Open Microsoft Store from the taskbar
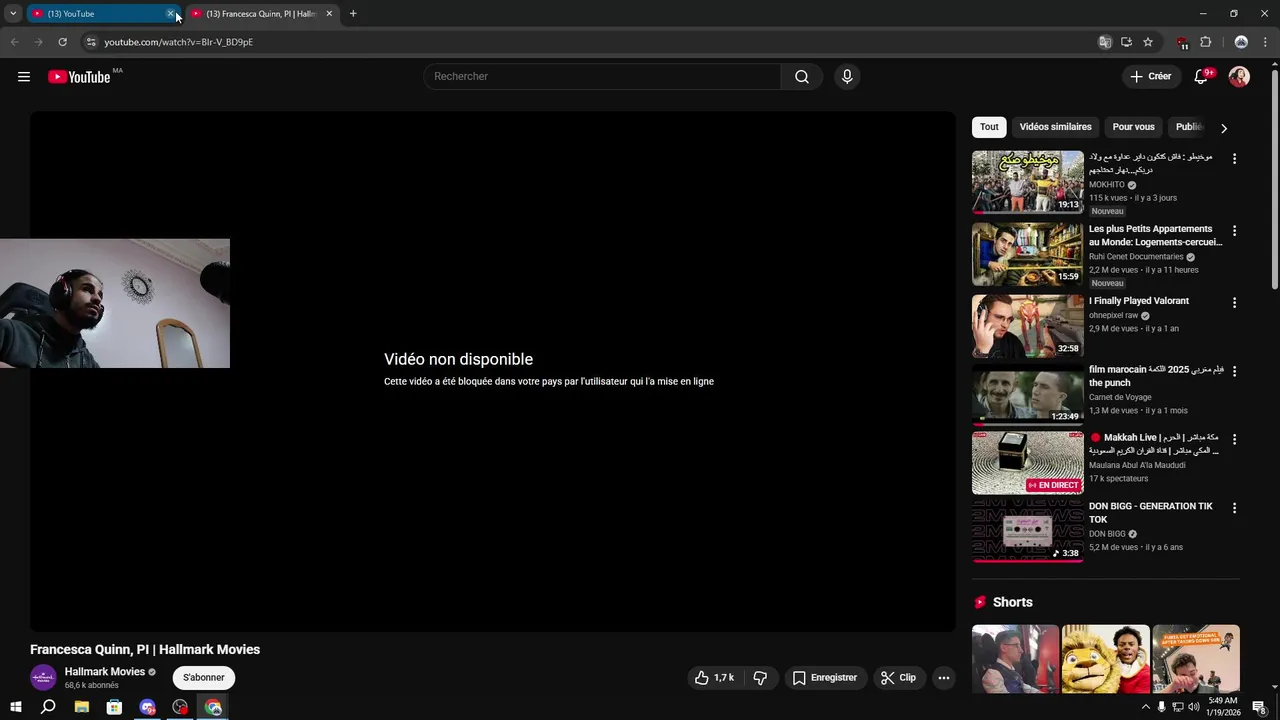The image size is (1280, 720). pyautogui.click(x=114, y=707)
